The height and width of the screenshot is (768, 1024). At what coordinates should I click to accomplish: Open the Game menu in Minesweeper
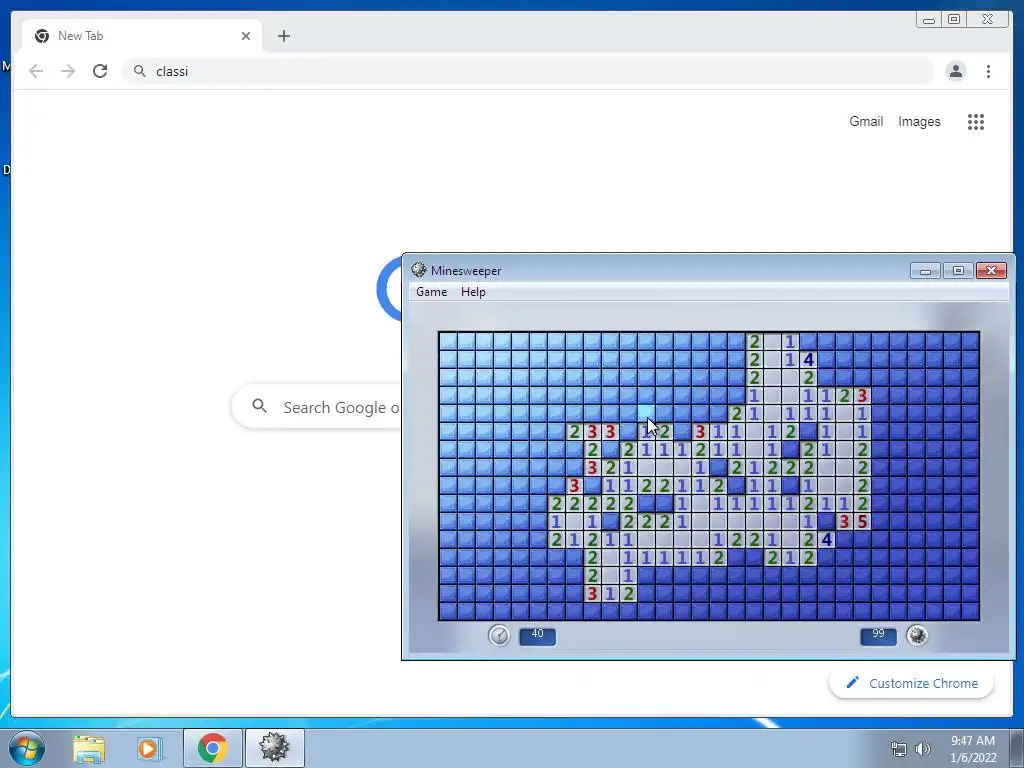[x=431, y=292]
